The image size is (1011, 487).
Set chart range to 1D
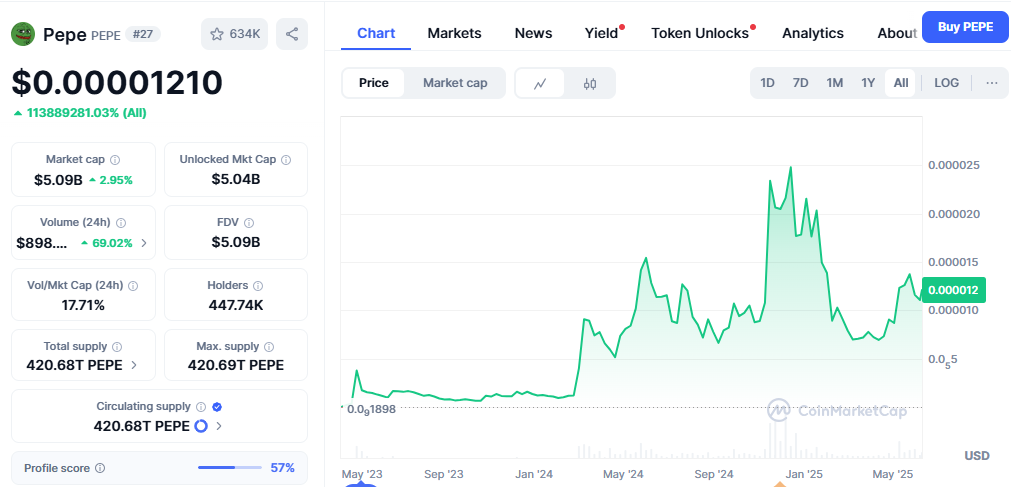pos(767,83)
